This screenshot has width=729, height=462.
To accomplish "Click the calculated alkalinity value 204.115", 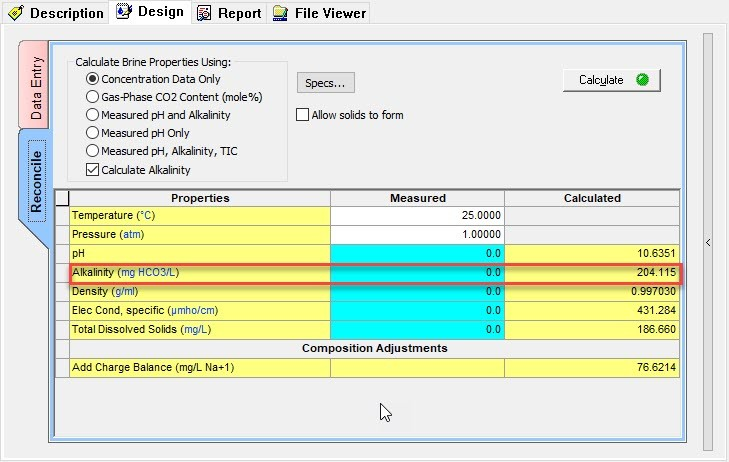I will [656, 272].
